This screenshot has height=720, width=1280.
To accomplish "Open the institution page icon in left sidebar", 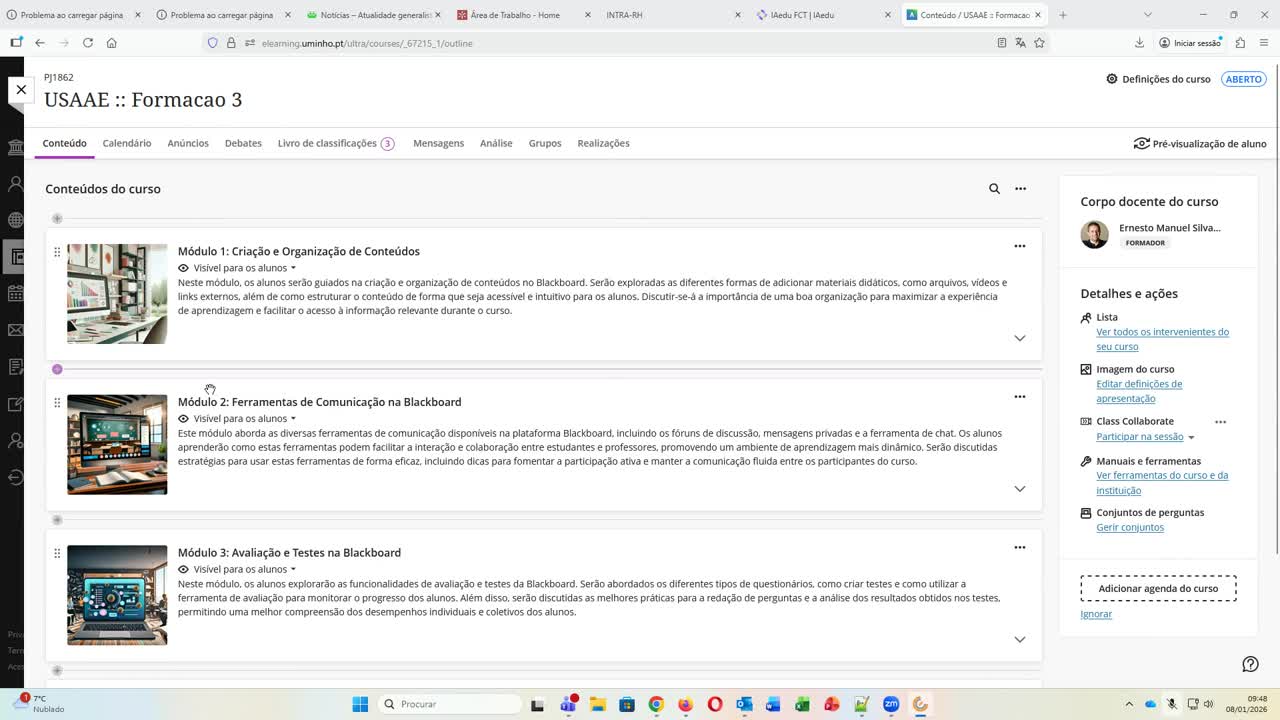I will coord(14,147).
